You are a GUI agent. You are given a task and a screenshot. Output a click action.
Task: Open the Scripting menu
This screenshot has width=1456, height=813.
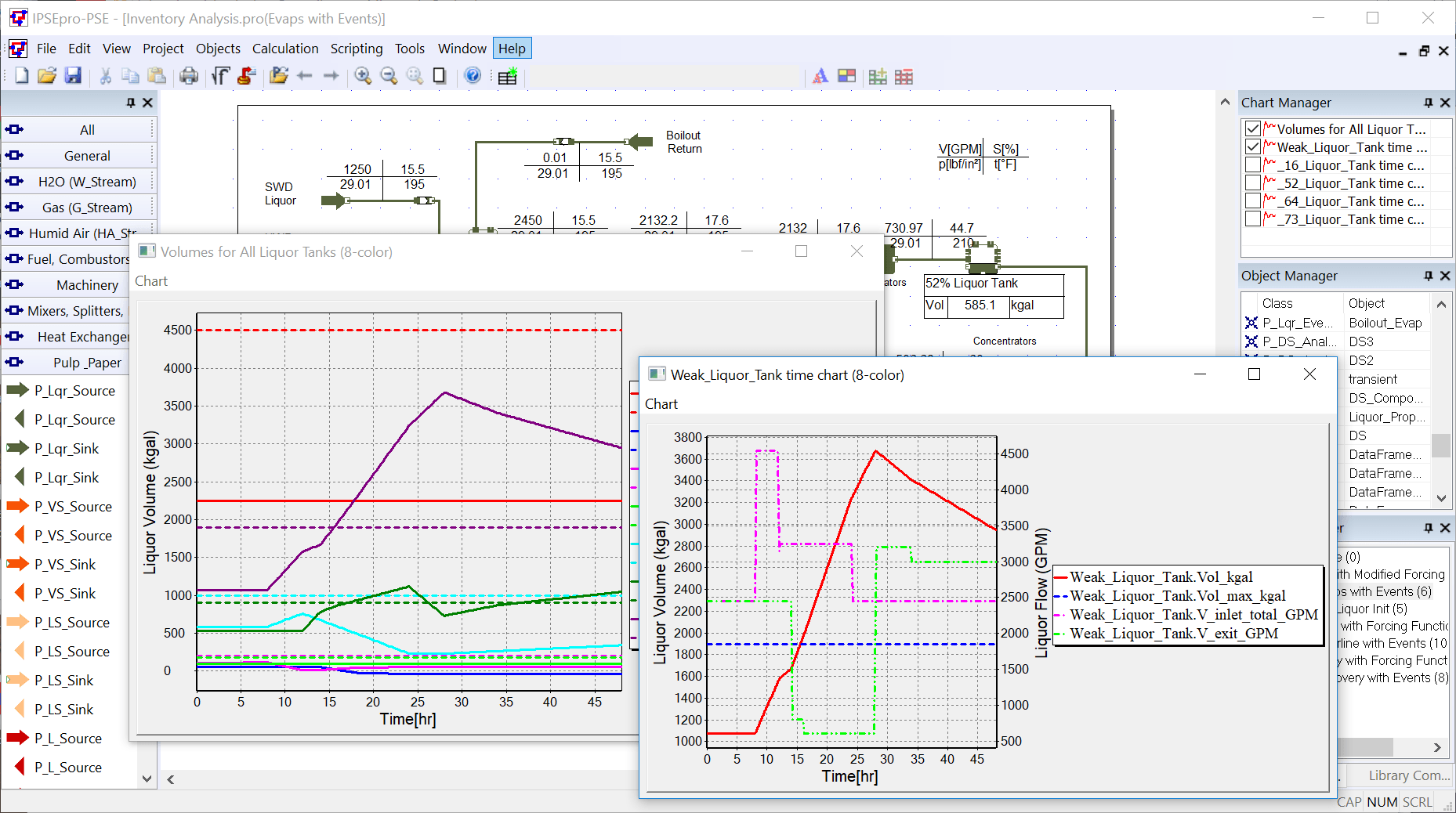point(356,49)
